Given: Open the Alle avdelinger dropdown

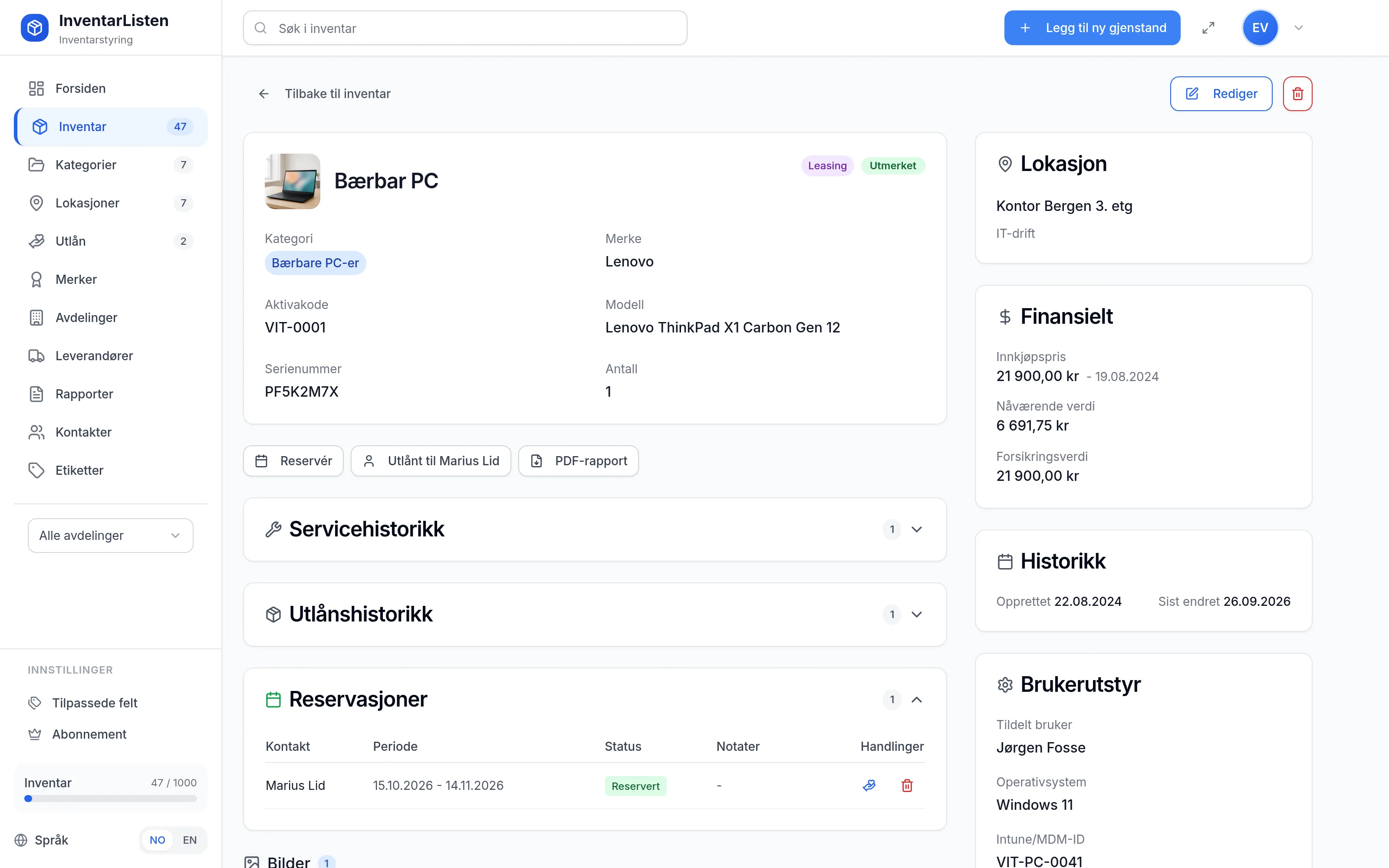Looking at the screenshot, I should click(110, 536).
